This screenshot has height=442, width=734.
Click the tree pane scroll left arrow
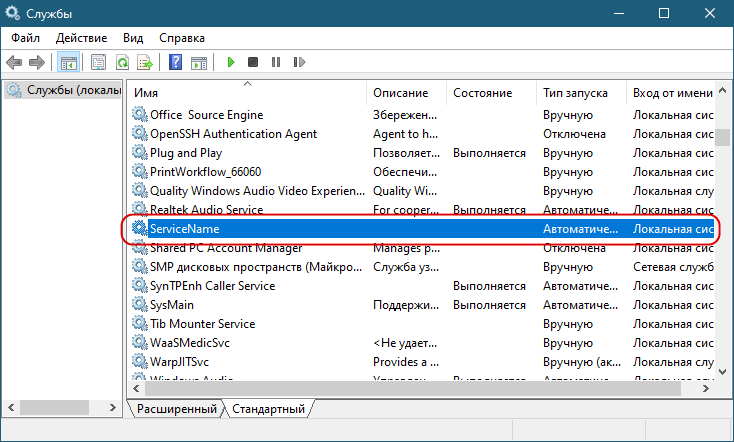[x=11, y=407]
